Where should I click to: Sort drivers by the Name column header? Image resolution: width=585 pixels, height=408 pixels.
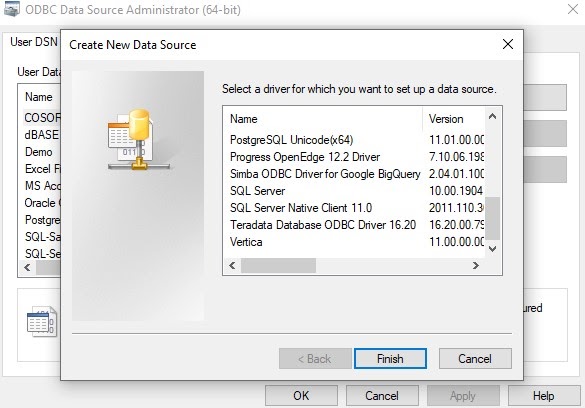[x=323, y=119]
